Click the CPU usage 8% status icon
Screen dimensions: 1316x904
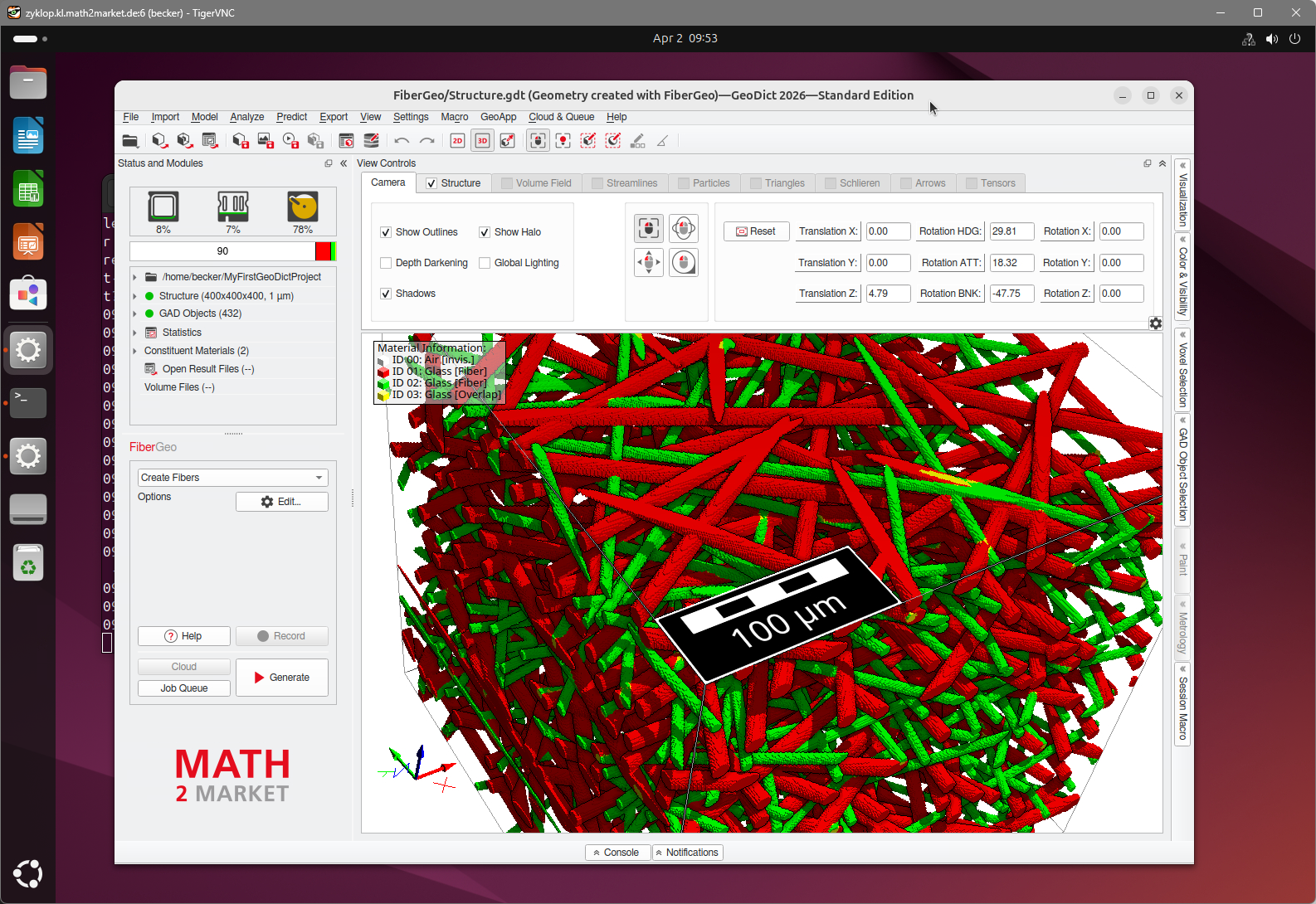(x=163, y=207)
